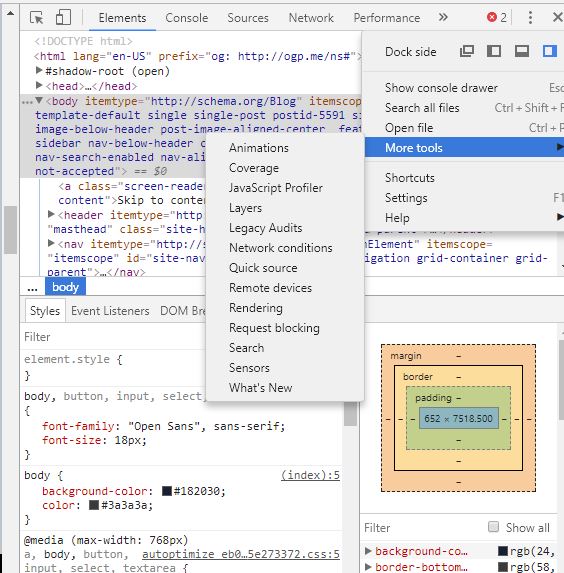This screenshot has height=573, width=564.
Task: Enable the Show all checkbox
Action: click(x=493, y=527)
